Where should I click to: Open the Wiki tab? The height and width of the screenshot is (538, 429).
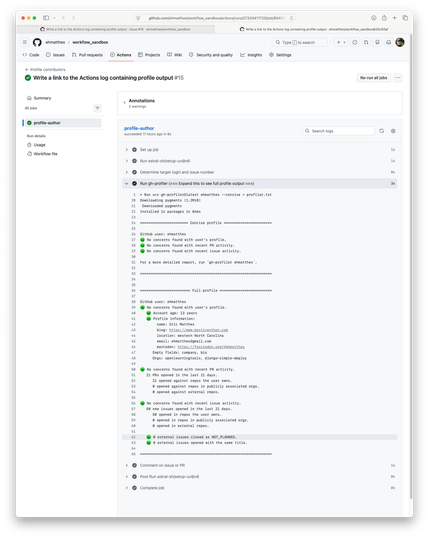click(174, 55)
